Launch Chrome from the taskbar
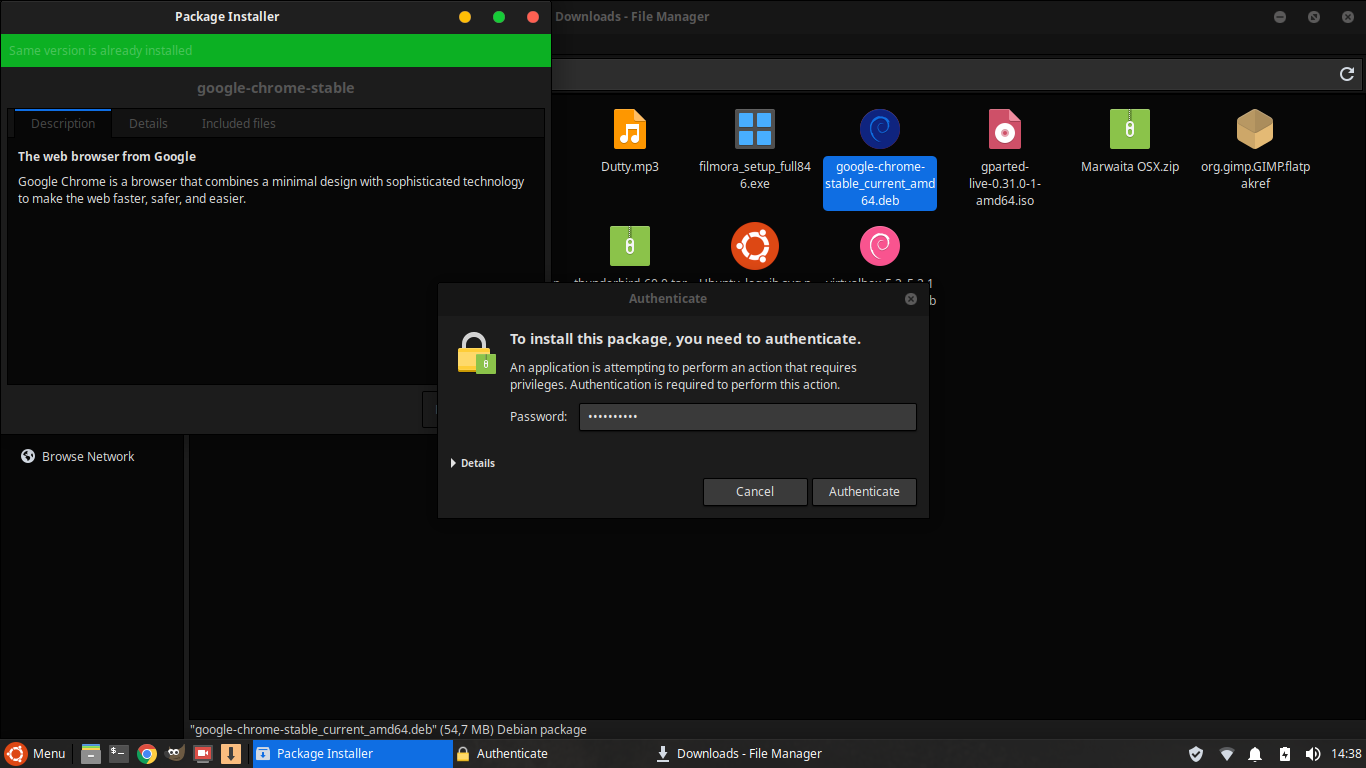 click(147, 754)
